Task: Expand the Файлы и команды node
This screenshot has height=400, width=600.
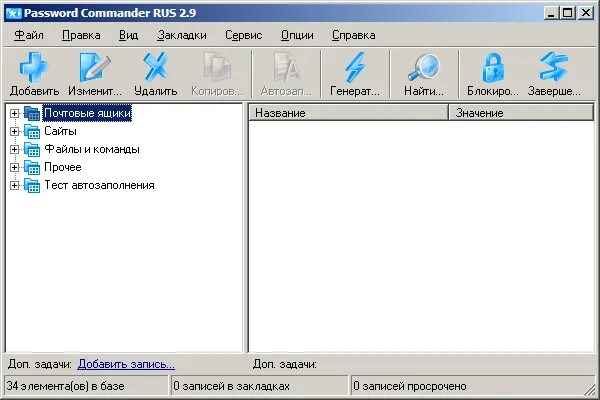Action: point(14,149)
